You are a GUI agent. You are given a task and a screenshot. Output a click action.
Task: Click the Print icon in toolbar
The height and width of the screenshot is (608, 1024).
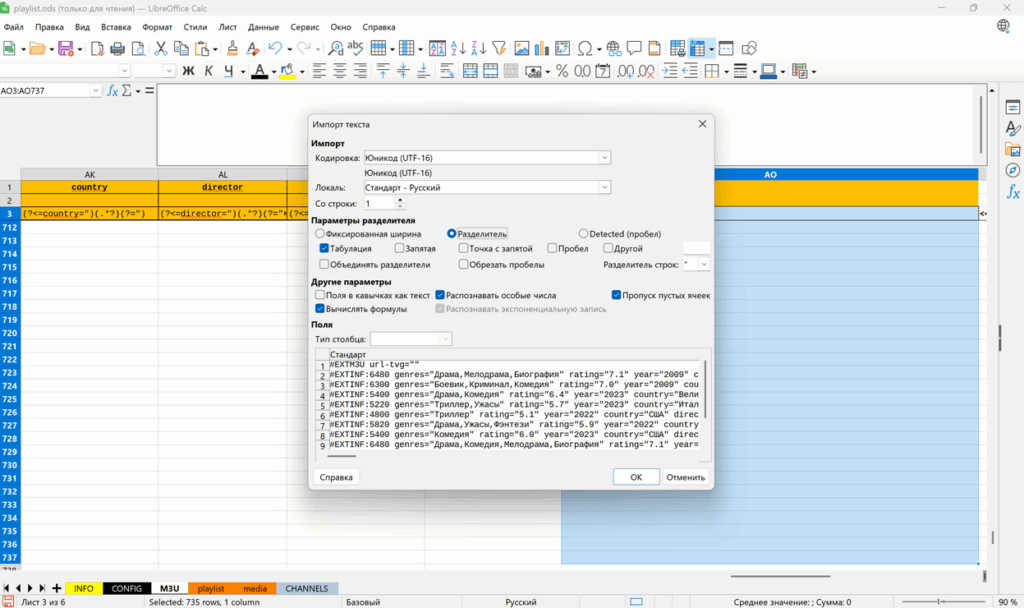click(117, 48)
